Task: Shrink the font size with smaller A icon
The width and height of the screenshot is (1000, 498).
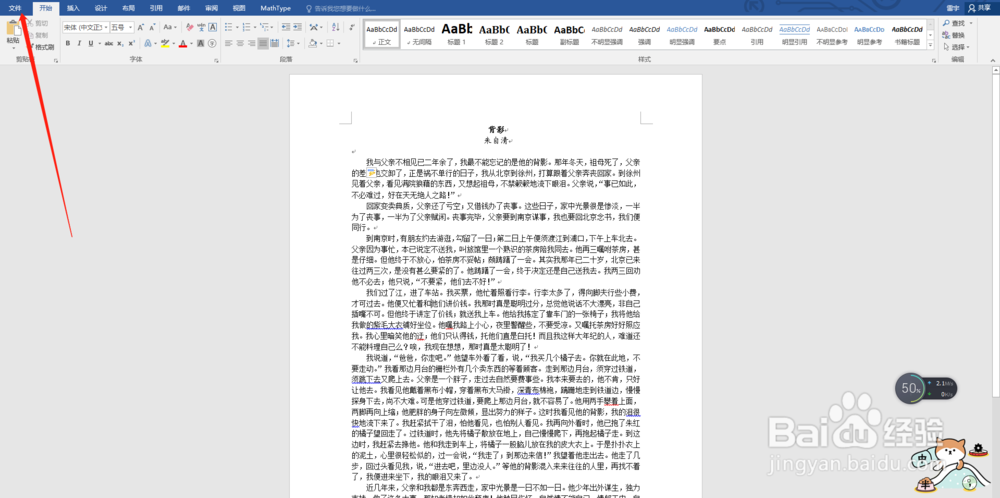Action: 152,27
